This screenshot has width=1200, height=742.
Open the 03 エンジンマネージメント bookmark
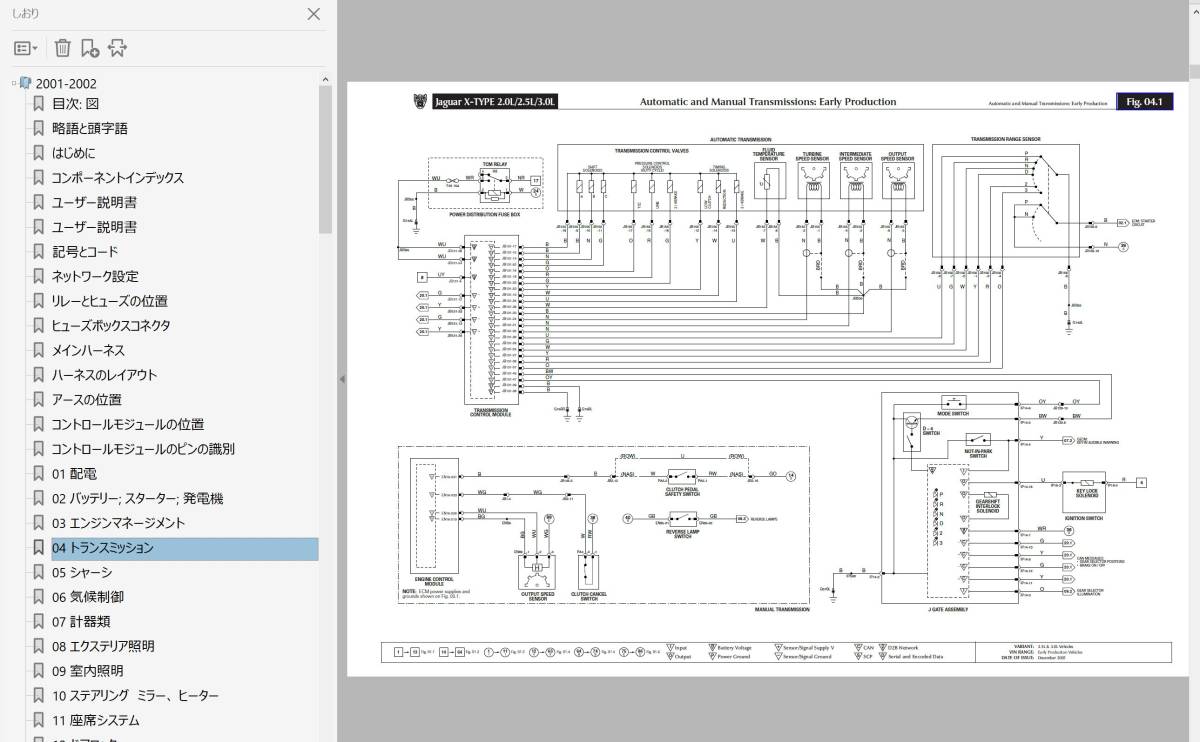point(118,523)
